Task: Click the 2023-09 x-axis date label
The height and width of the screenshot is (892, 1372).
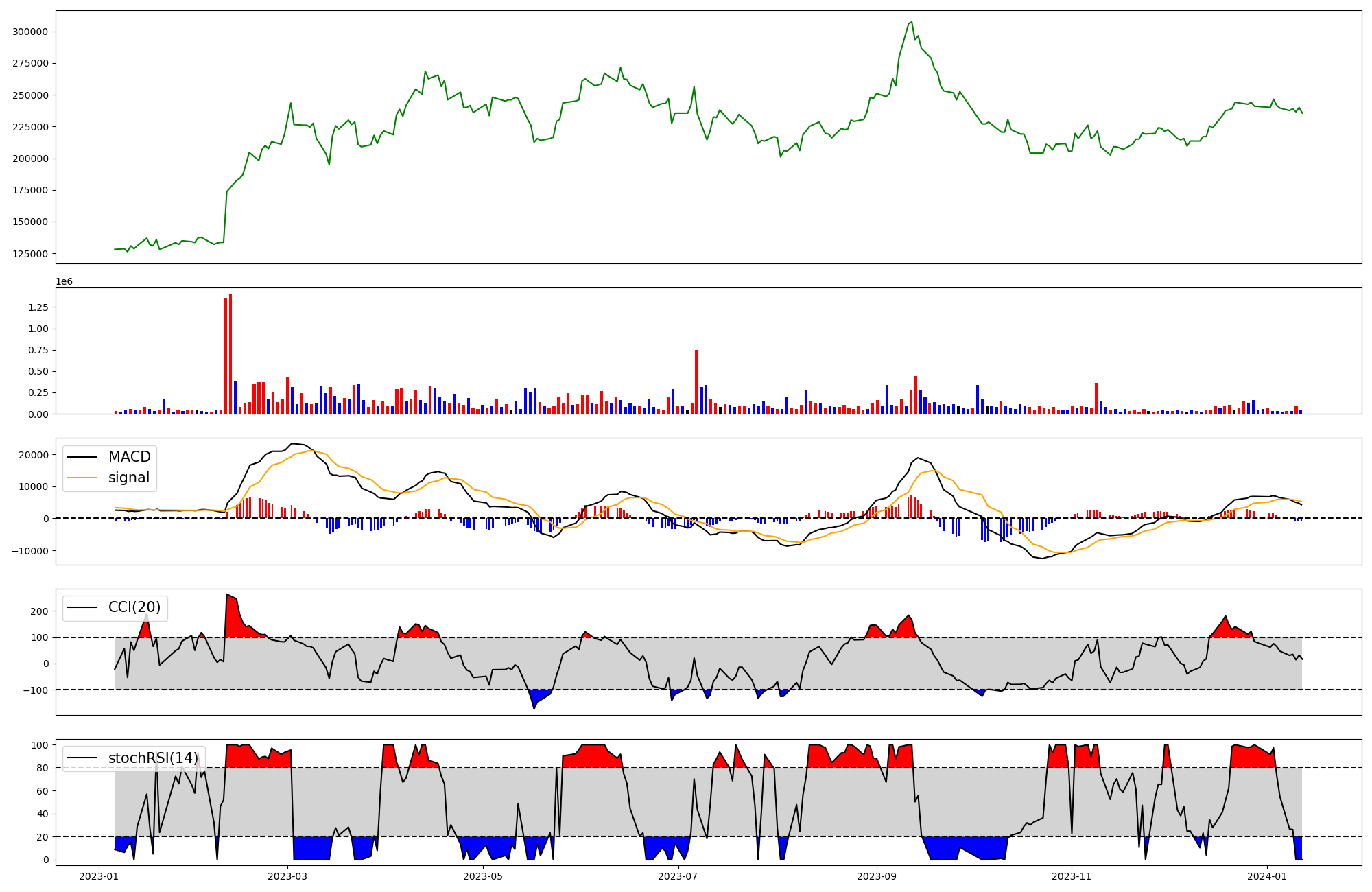Action: [x=876, y=876]
